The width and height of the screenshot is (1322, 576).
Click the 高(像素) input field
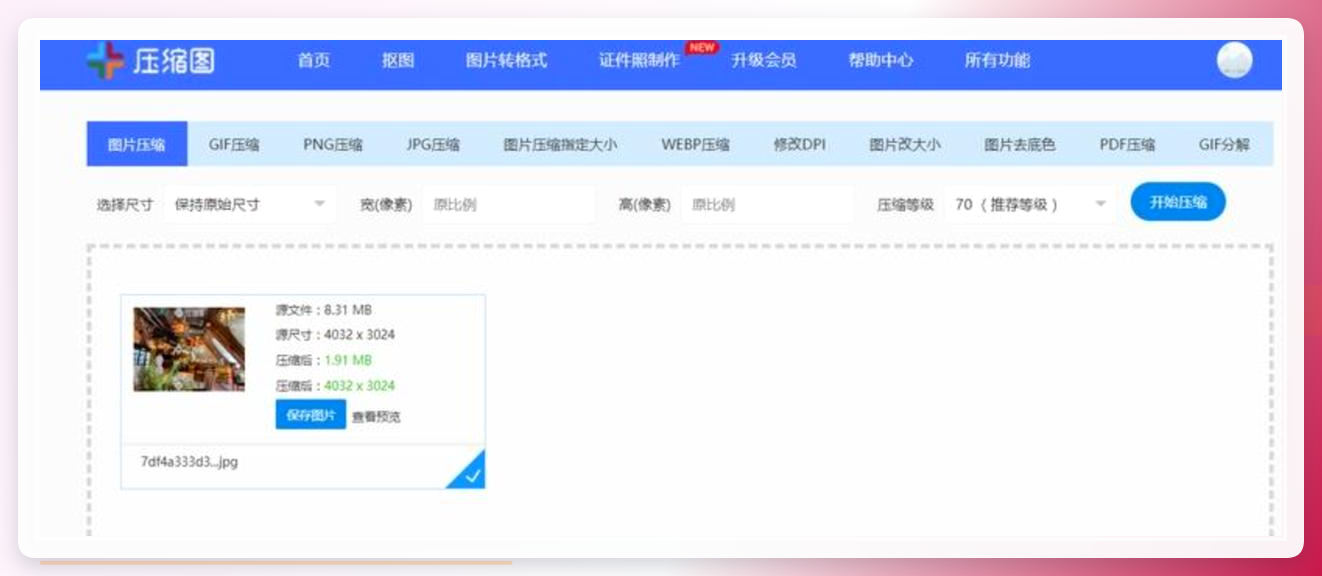click(x=767, y=204)
